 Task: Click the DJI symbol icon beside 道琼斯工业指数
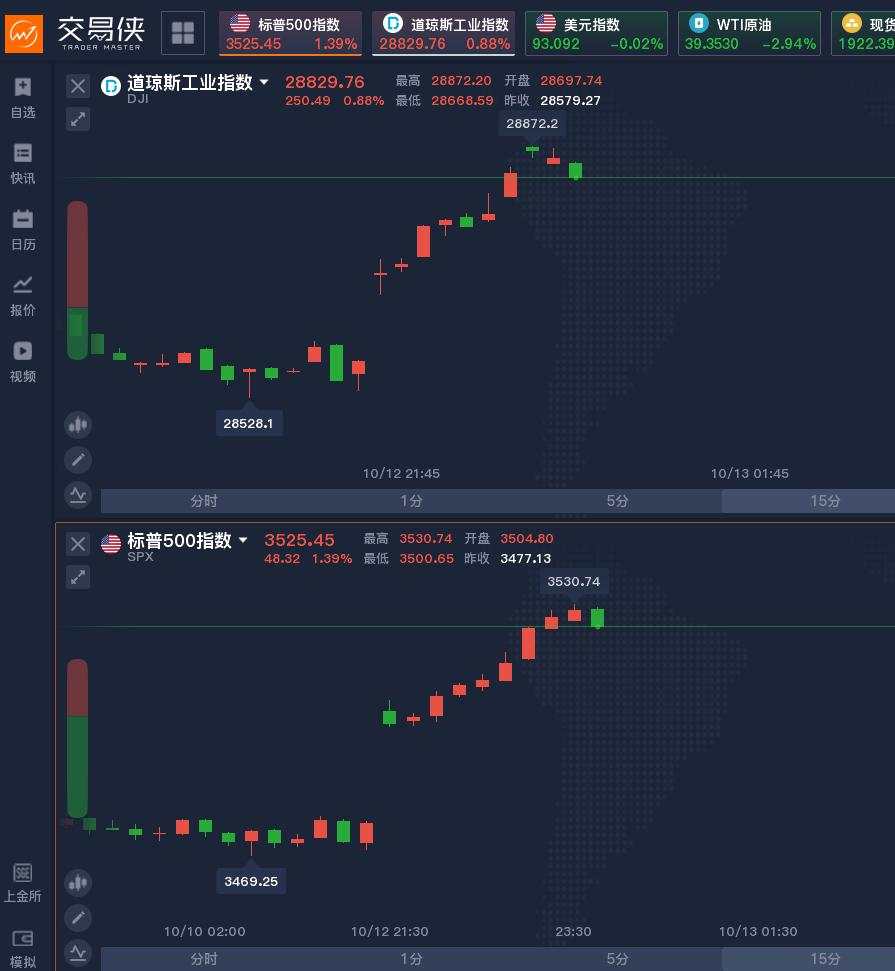click(x=111, y=85)
